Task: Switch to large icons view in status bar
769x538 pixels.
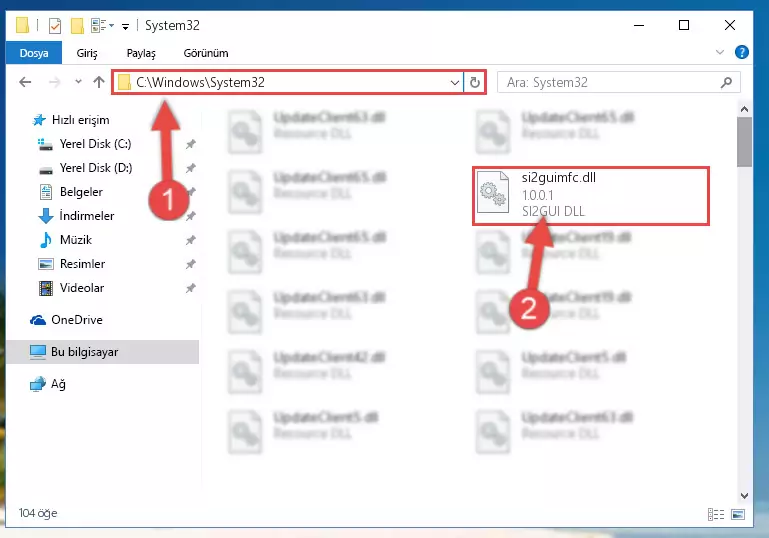Action: (x=738, y=514)
